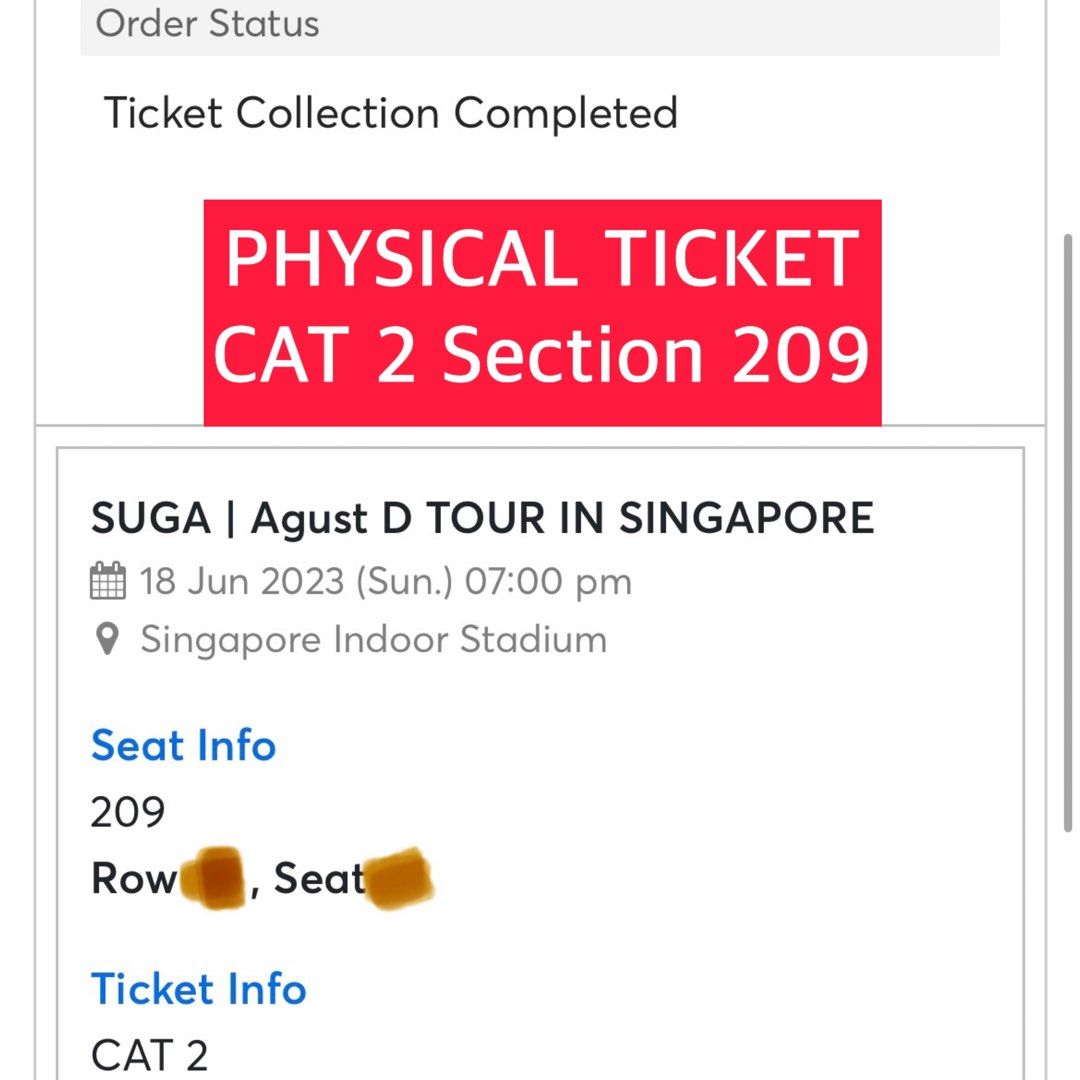Click the blue Ticket Info heading
1080x1080 pixels.
(199, 989)
